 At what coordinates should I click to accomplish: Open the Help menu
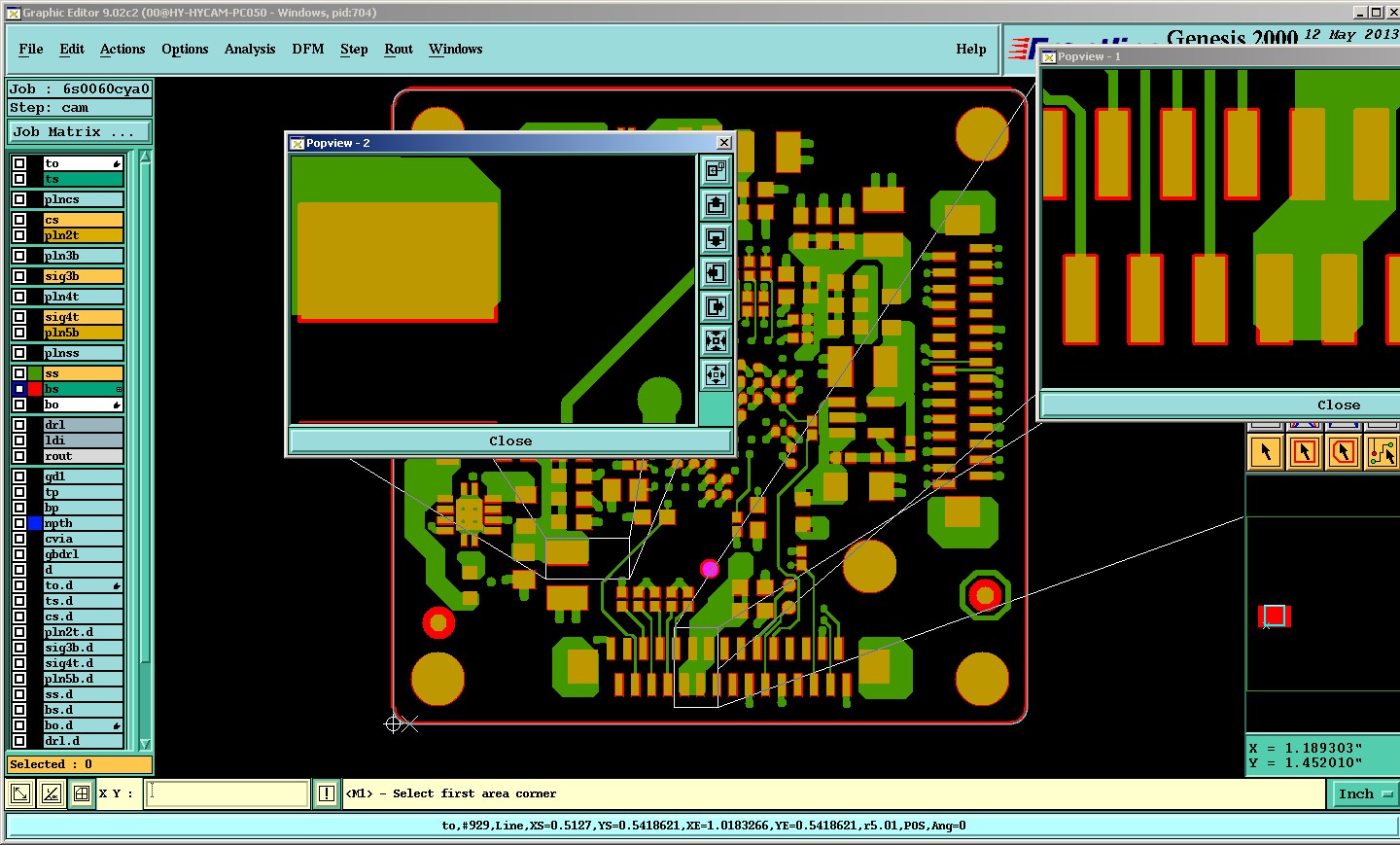click(971, 49)
